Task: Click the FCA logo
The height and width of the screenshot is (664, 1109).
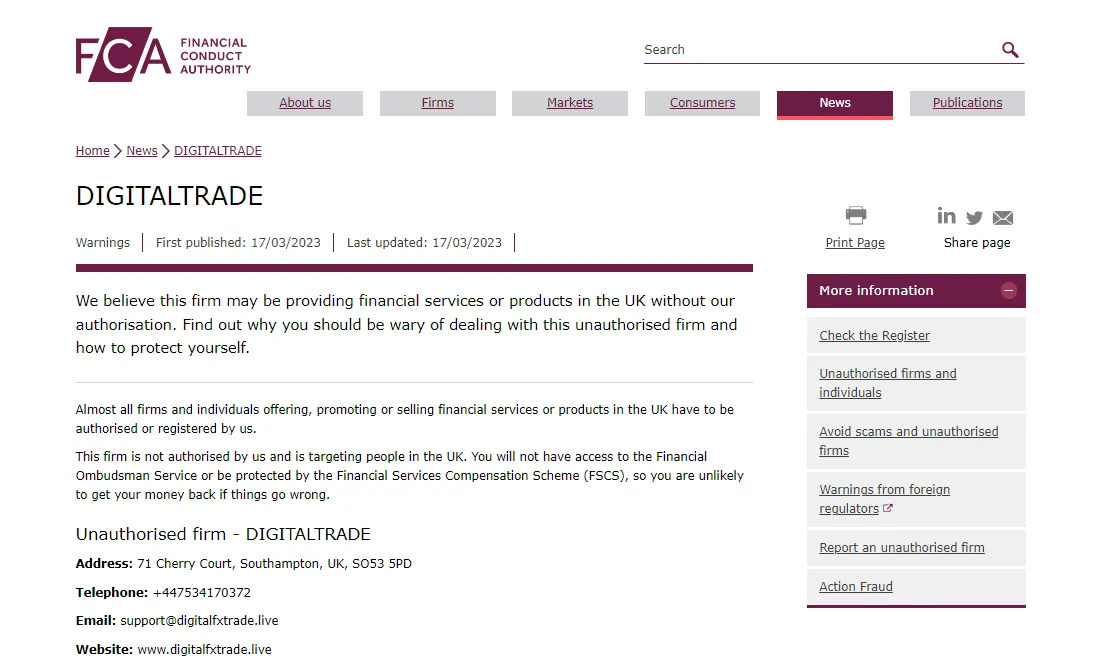Action: click(163, 54)
